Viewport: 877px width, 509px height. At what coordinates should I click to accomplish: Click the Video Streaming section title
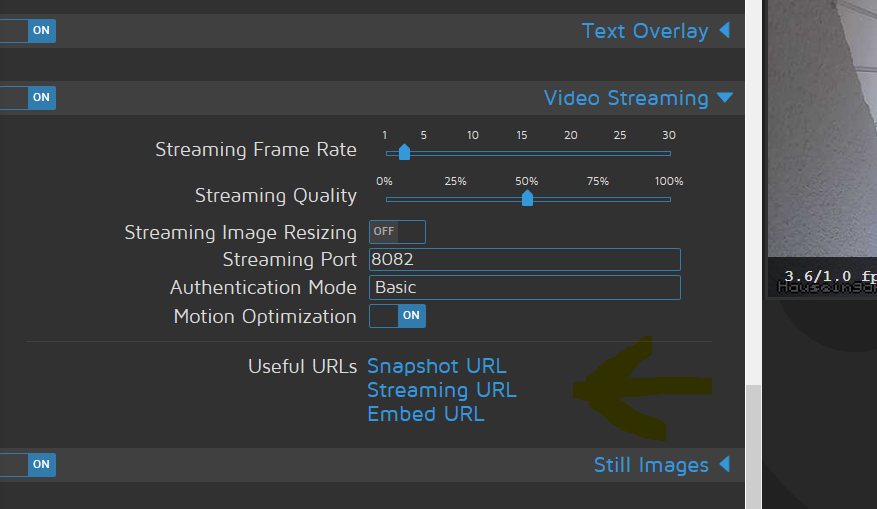point(626,98)
